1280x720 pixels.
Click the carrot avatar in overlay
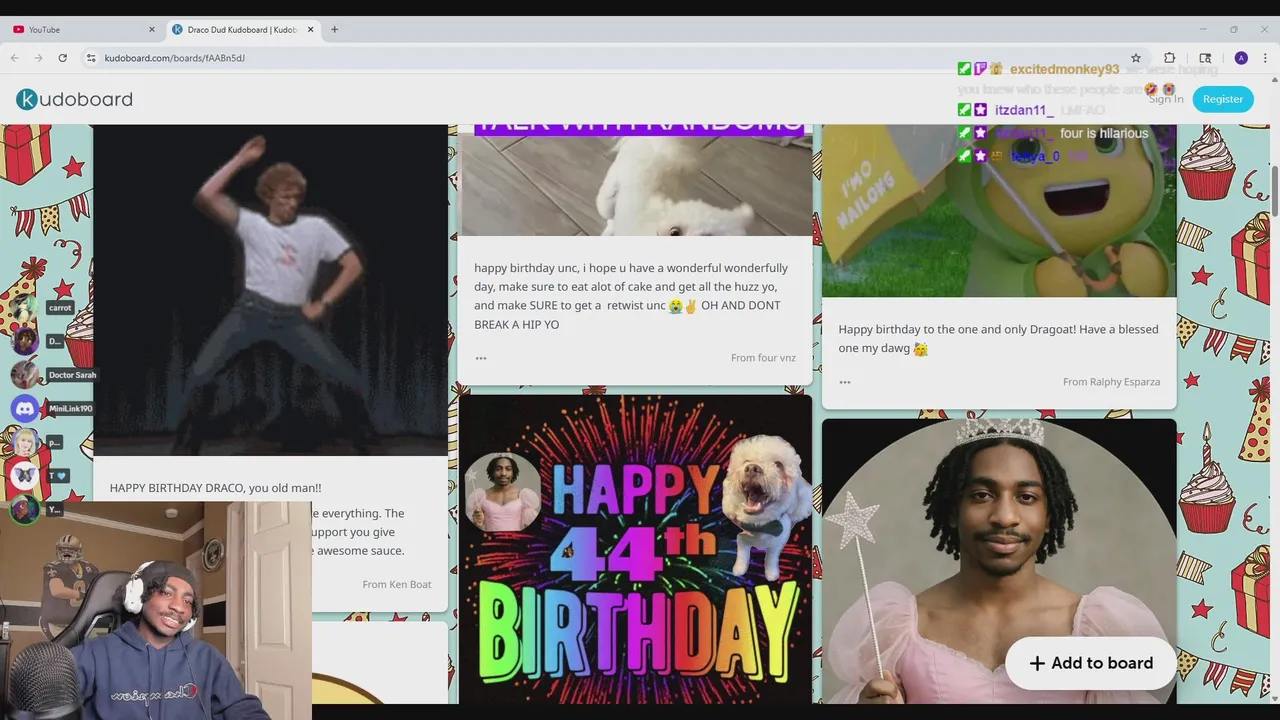click(x=24, y=308)
